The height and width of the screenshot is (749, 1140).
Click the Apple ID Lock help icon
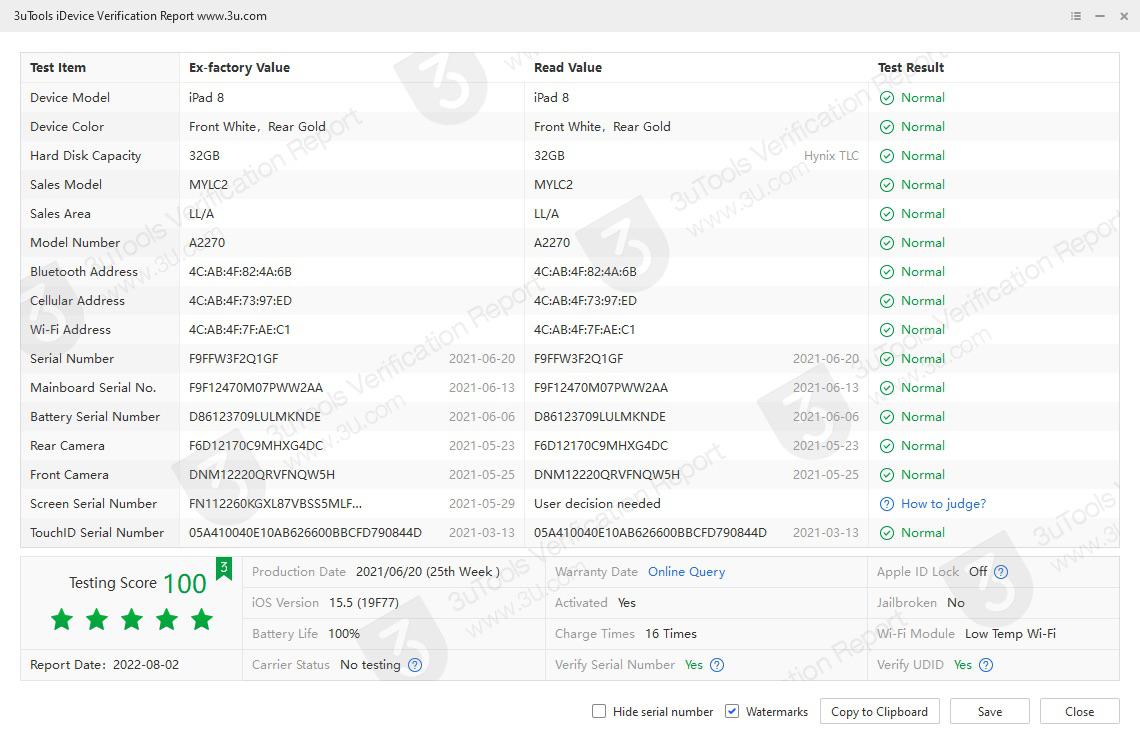coord(1001,572)
